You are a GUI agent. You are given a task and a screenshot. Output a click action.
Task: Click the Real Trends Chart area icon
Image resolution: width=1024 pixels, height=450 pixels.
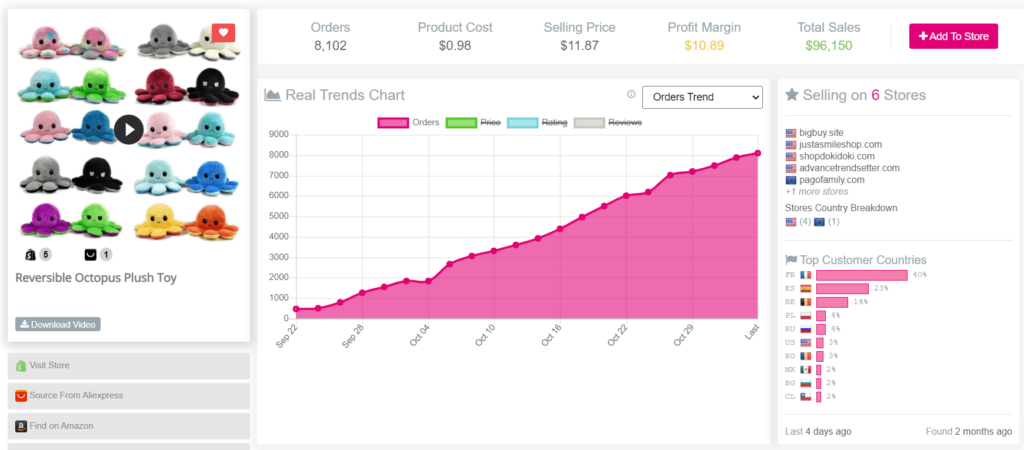pos(272,95)
